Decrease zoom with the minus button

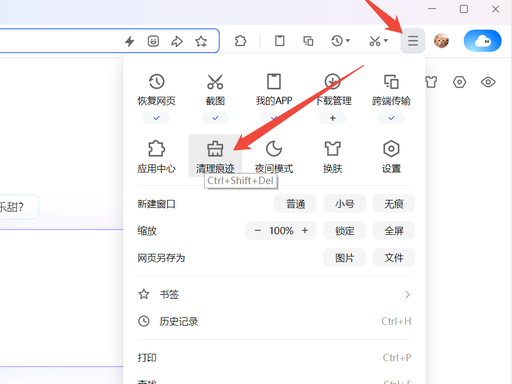click(258, 230)
